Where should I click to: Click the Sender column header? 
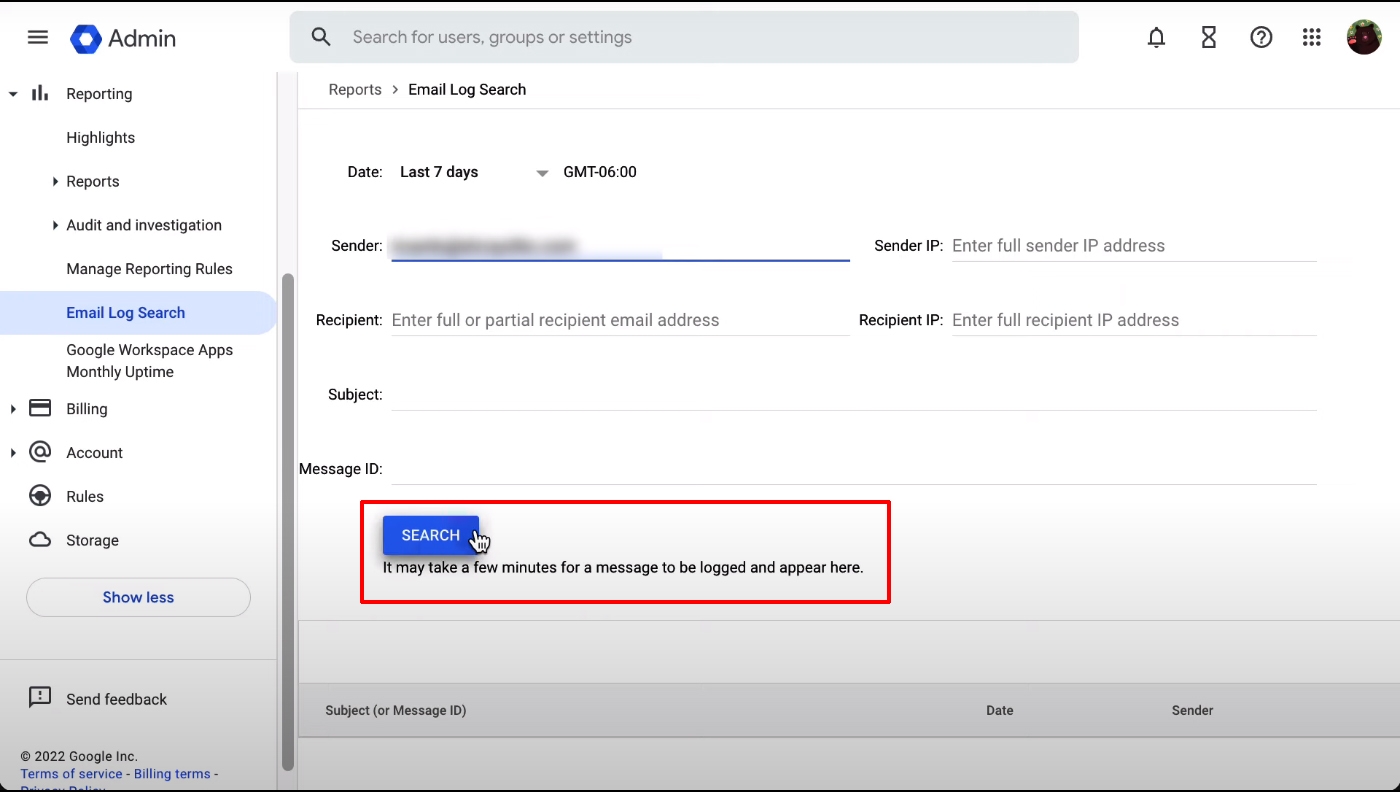(1192, 711)
